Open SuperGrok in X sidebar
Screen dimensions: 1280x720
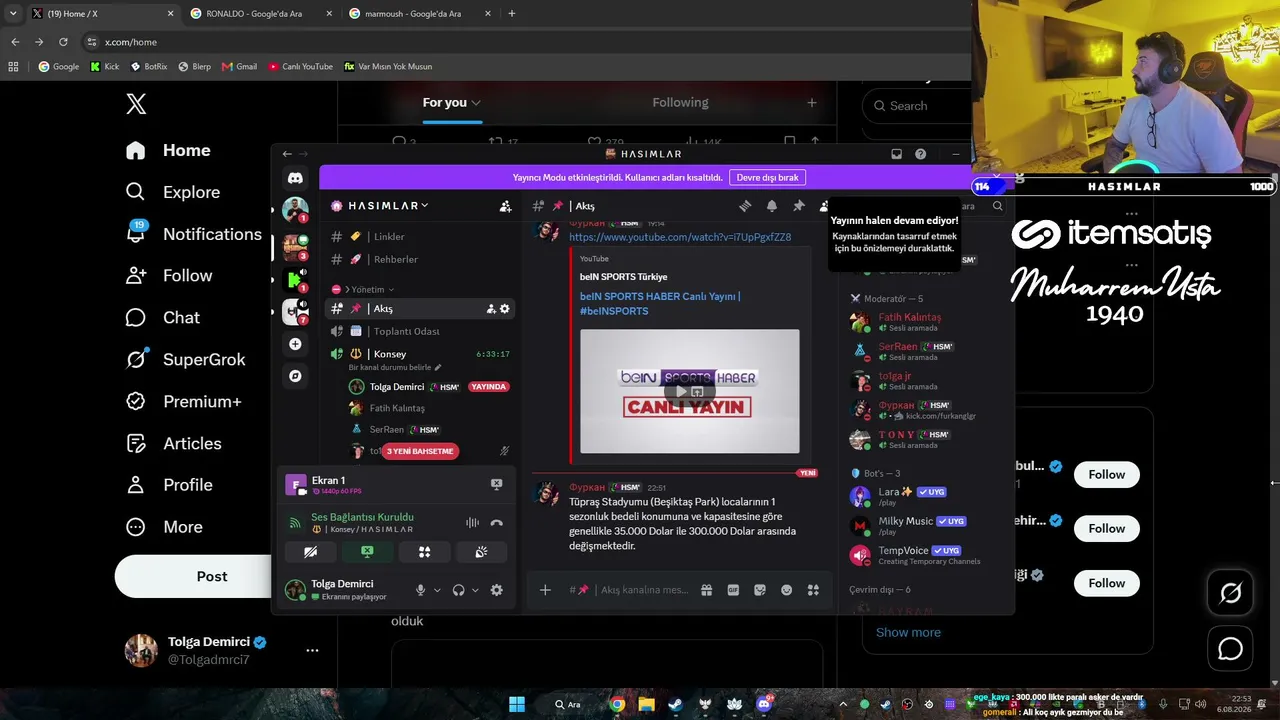185,360
